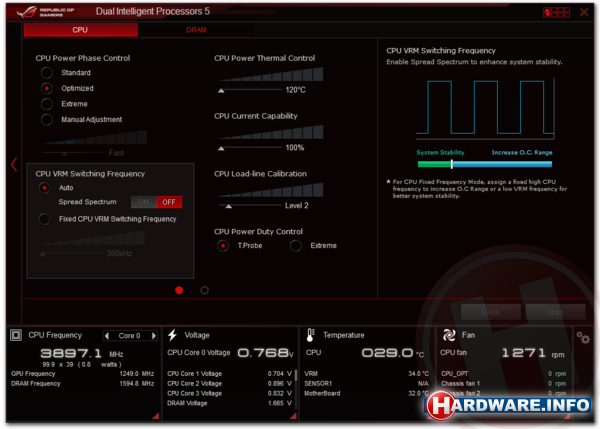Adjust the 300kHz fixed frequency slider handle
The image size is (600, 429).
(x=43, y=254)
